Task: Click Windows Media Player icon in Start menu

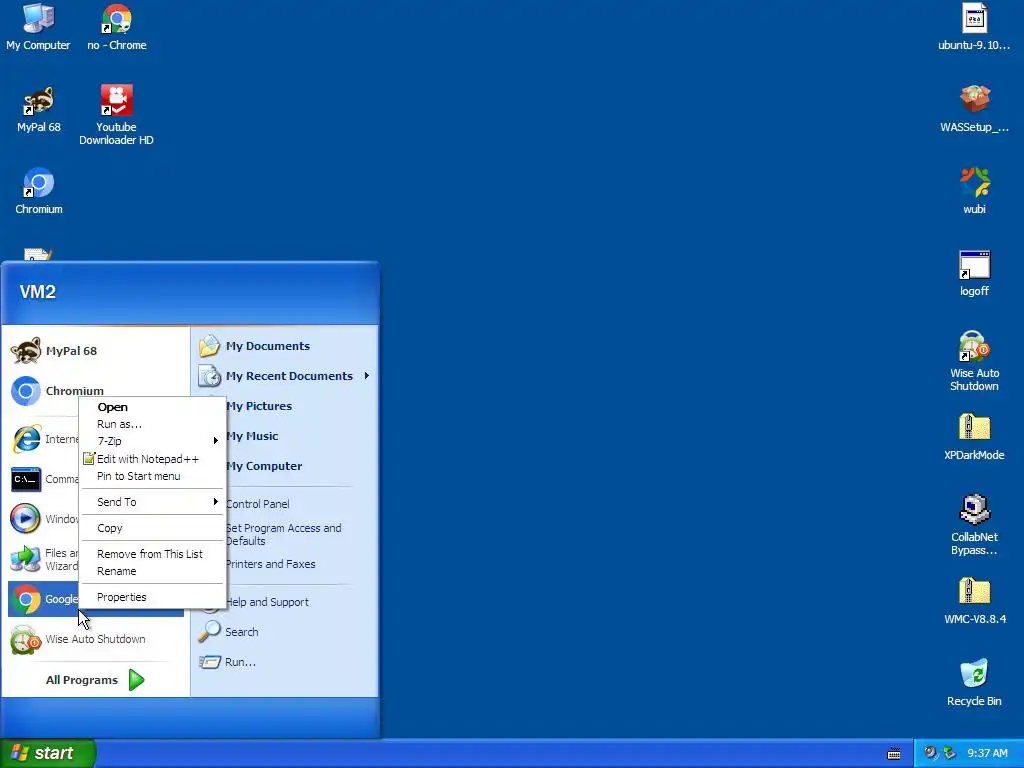Action: (x=26, y=519)
